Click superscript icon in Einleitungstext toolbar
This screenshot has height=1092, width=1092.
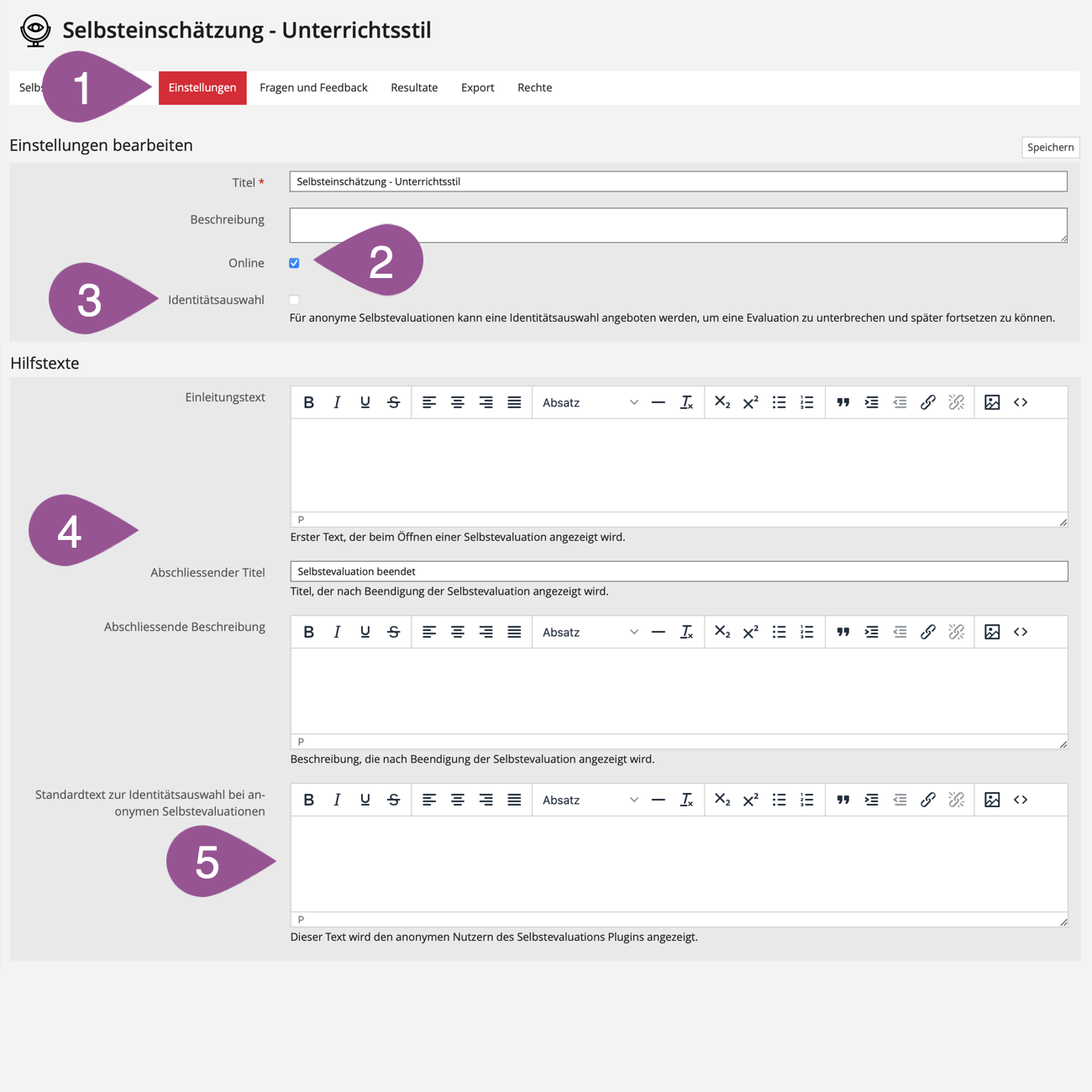click(x=750, y=402)
